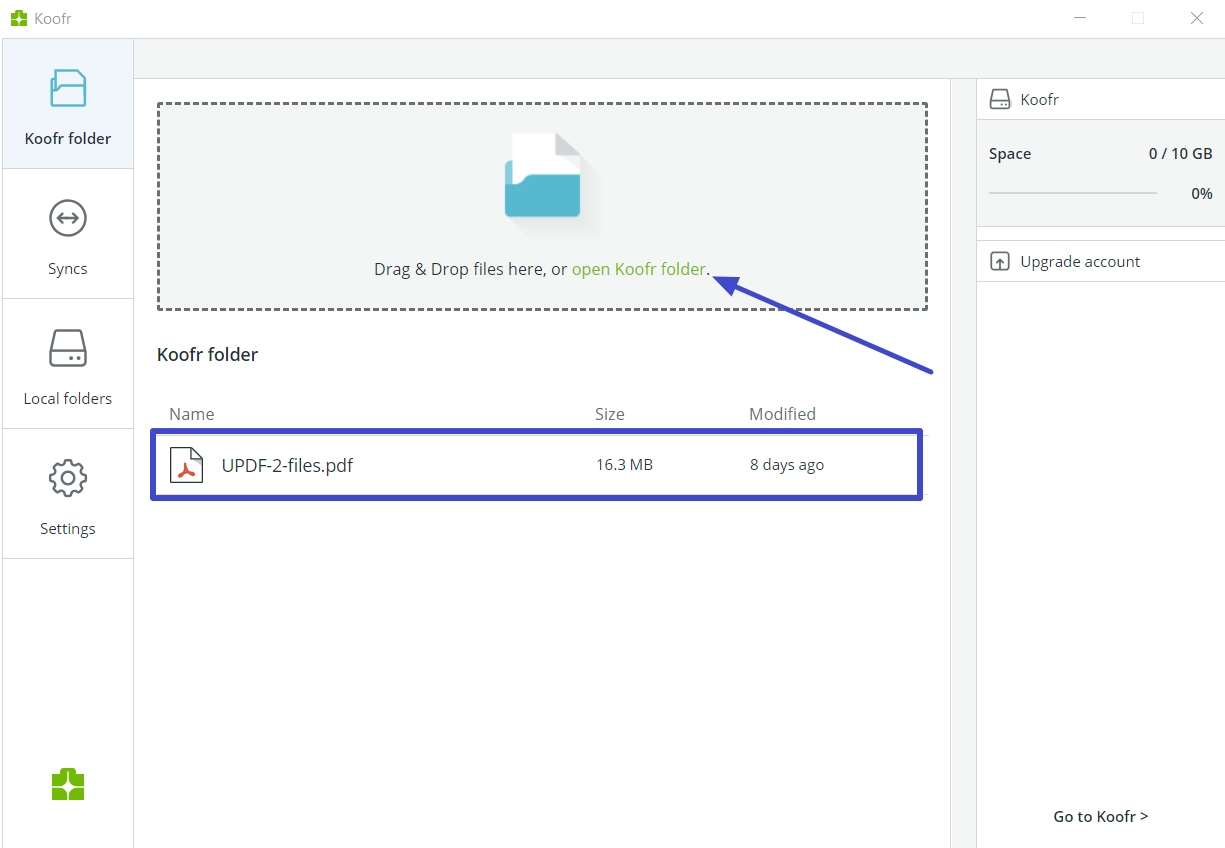1225x848 pixels.
Task: Click the blue folder icon in drop area
Action: pos(543,176)
